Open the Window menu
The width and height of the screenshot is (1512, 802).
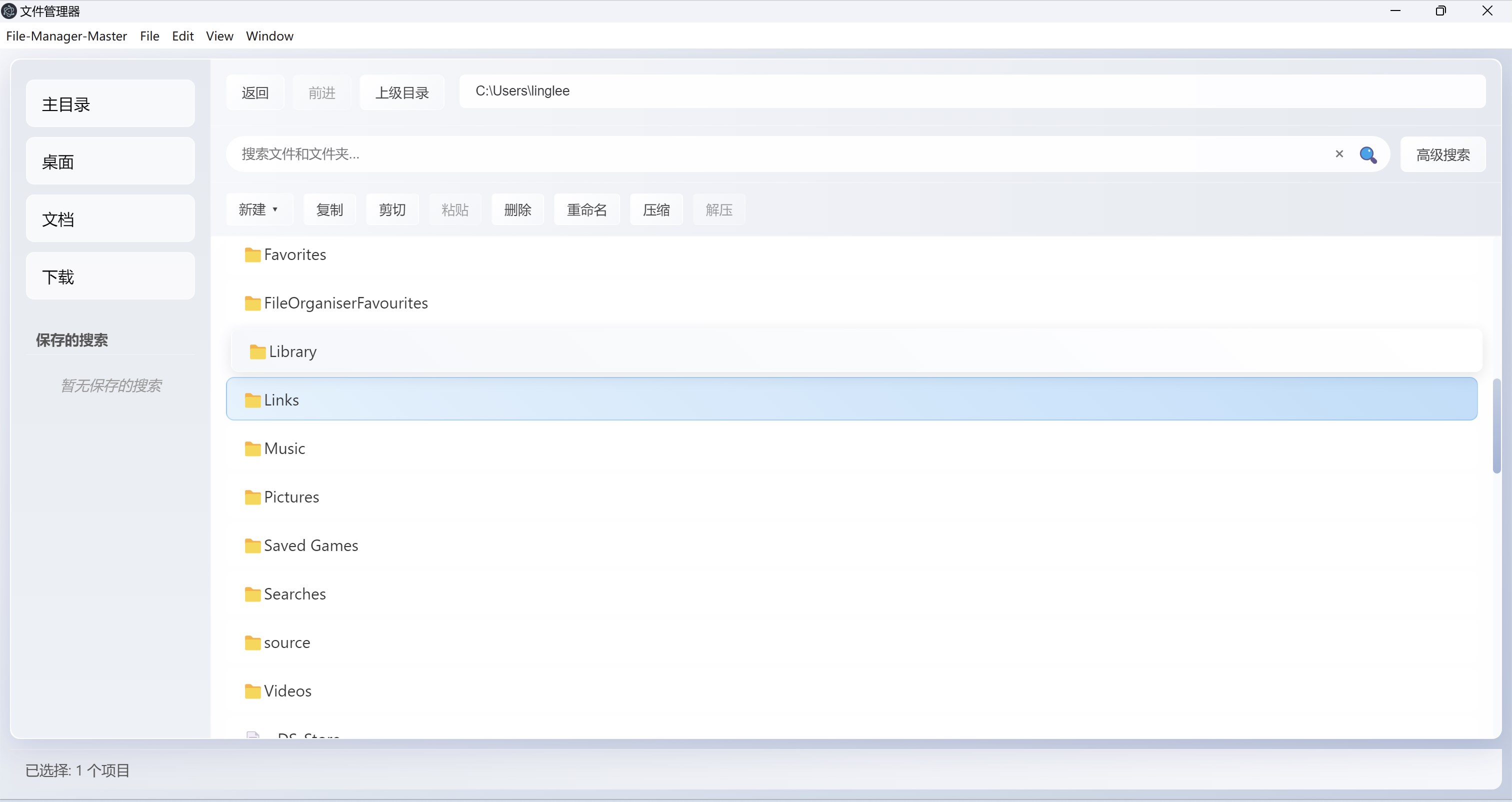269,36
